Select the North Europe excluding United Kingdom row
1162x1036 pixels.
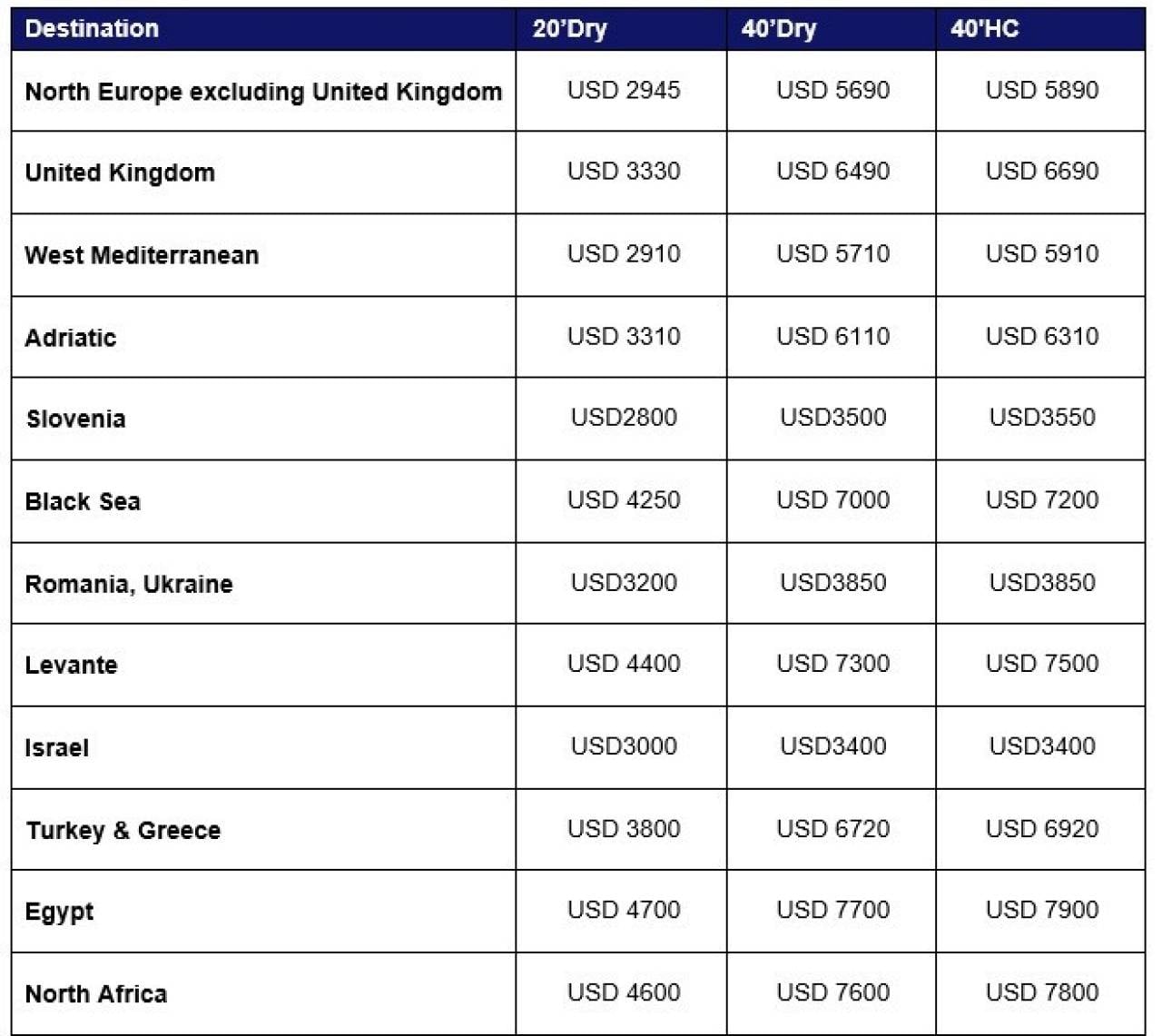578,91
